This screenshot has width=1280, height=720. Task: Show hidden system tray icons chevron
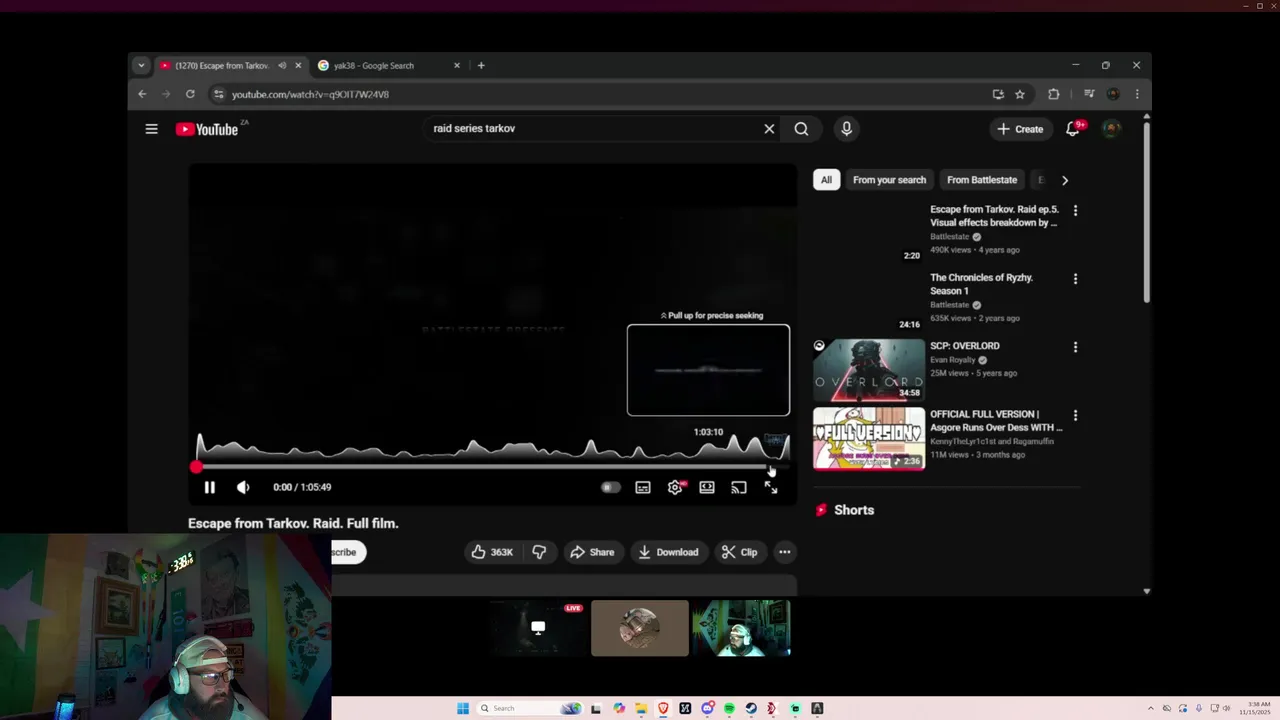click(x=1150, y=708)
